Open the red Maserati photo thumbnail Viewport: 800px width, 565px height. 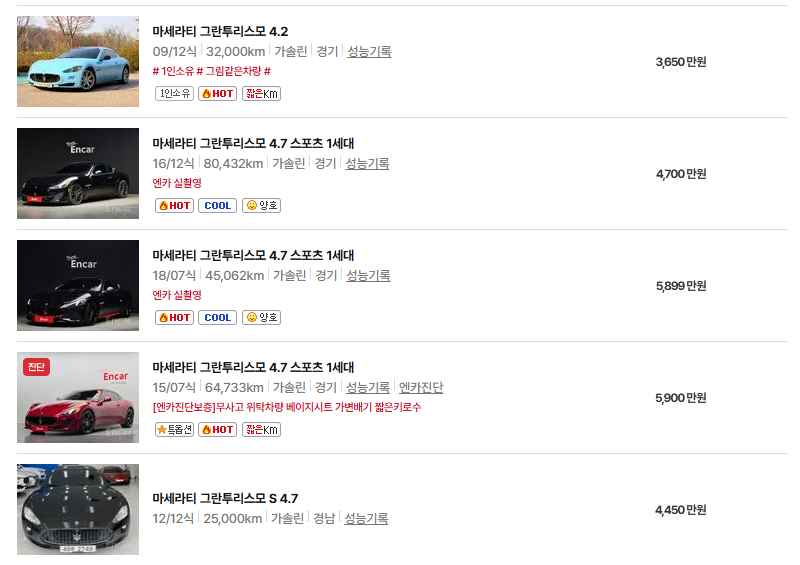coord(78,397)
